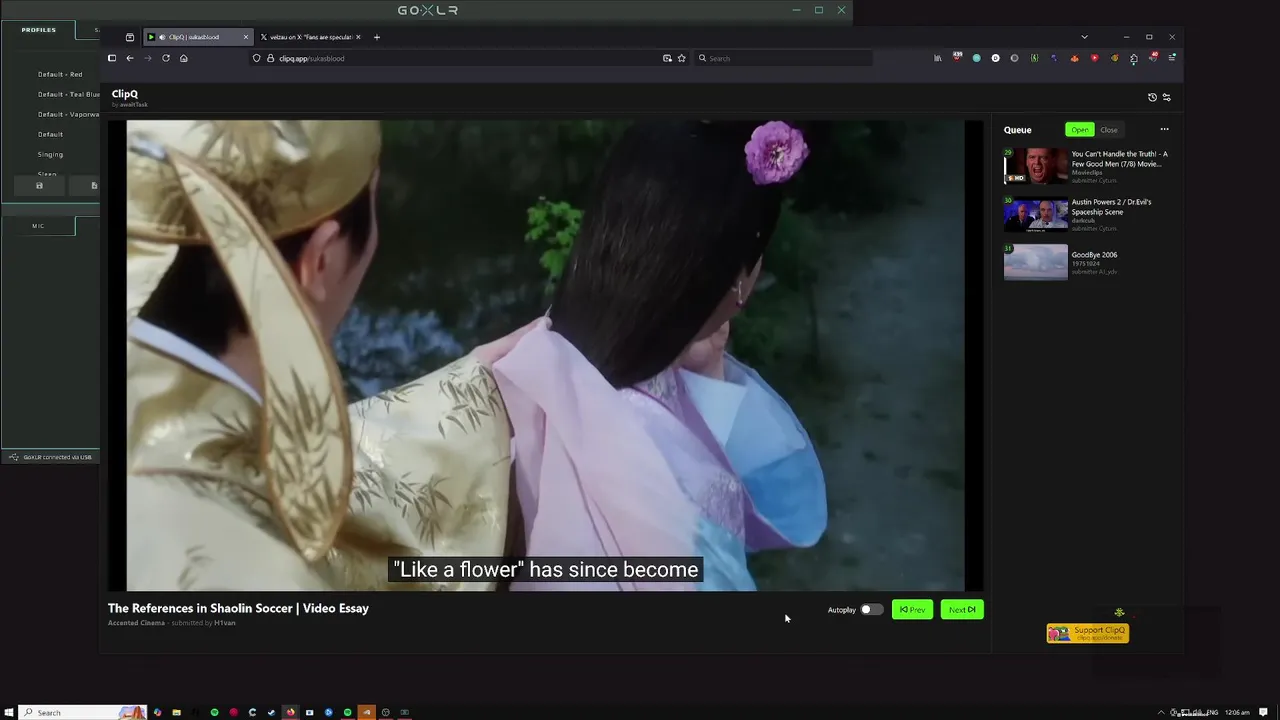This screenshot has width=1280, height=720.
Task: Reload the ClipQ page
Action: (x=166, y=58)
